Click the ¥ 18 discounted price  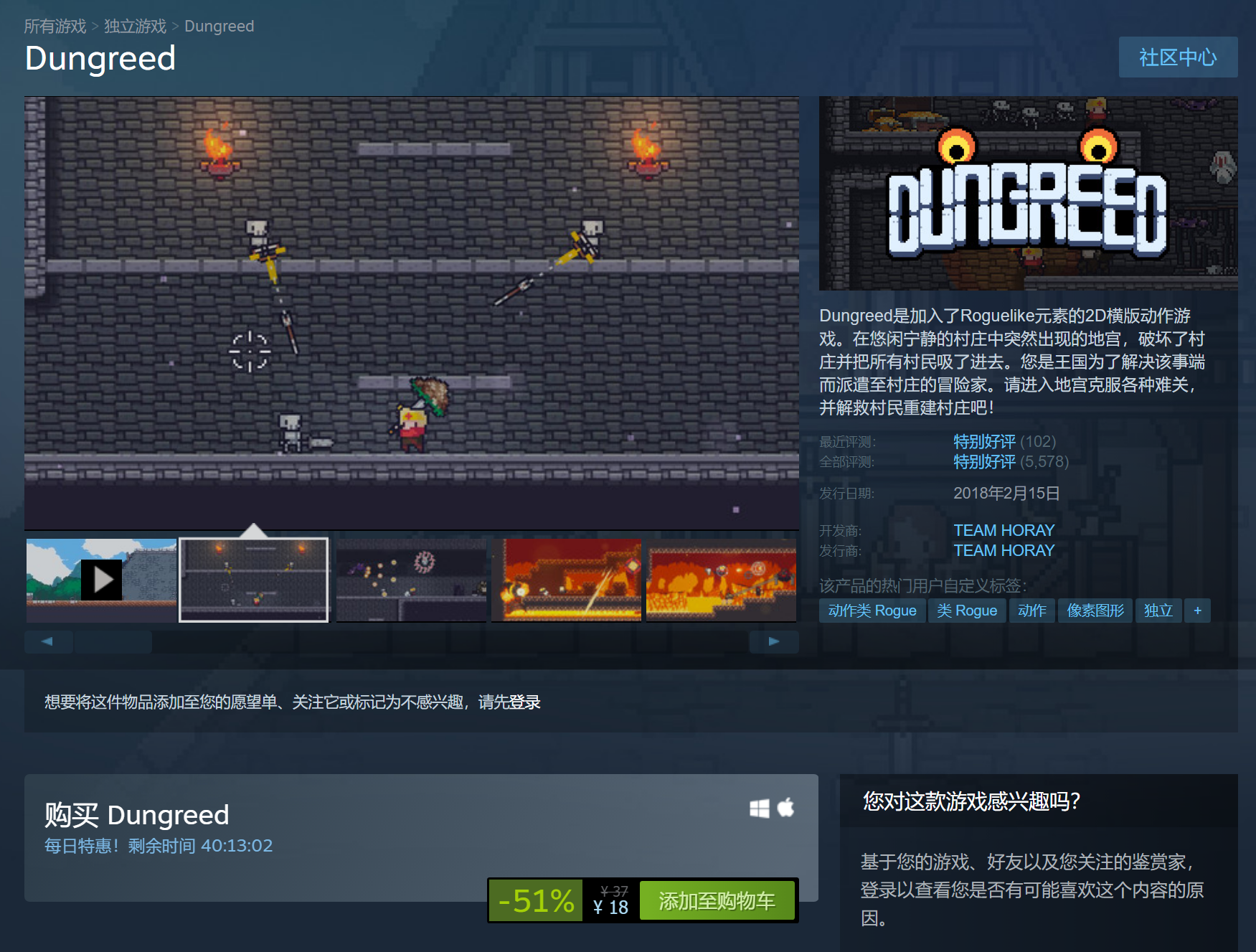[610, 908]
